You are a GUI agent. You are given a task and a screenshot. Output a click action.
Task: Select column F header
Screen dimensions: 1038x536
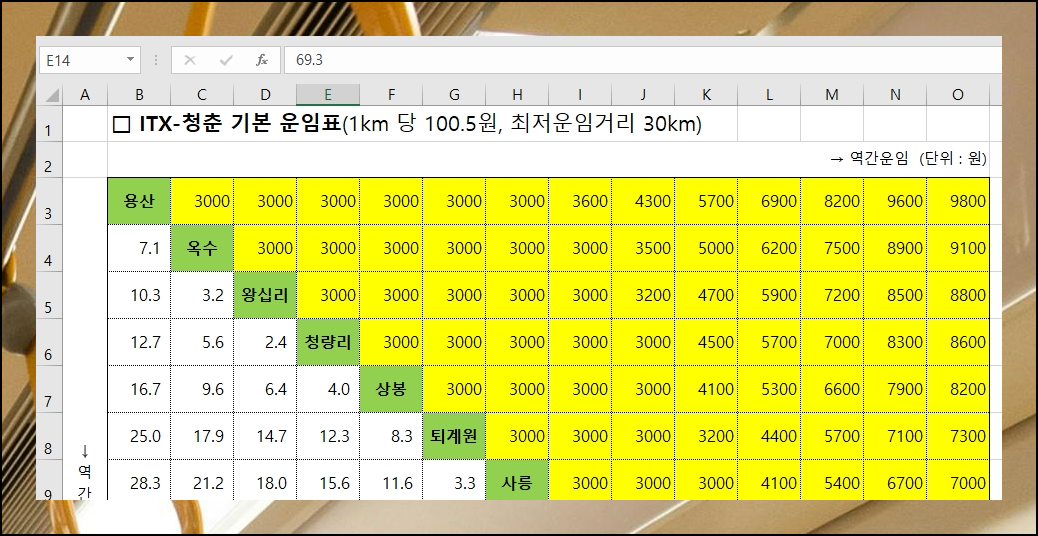tap(391, 95)
